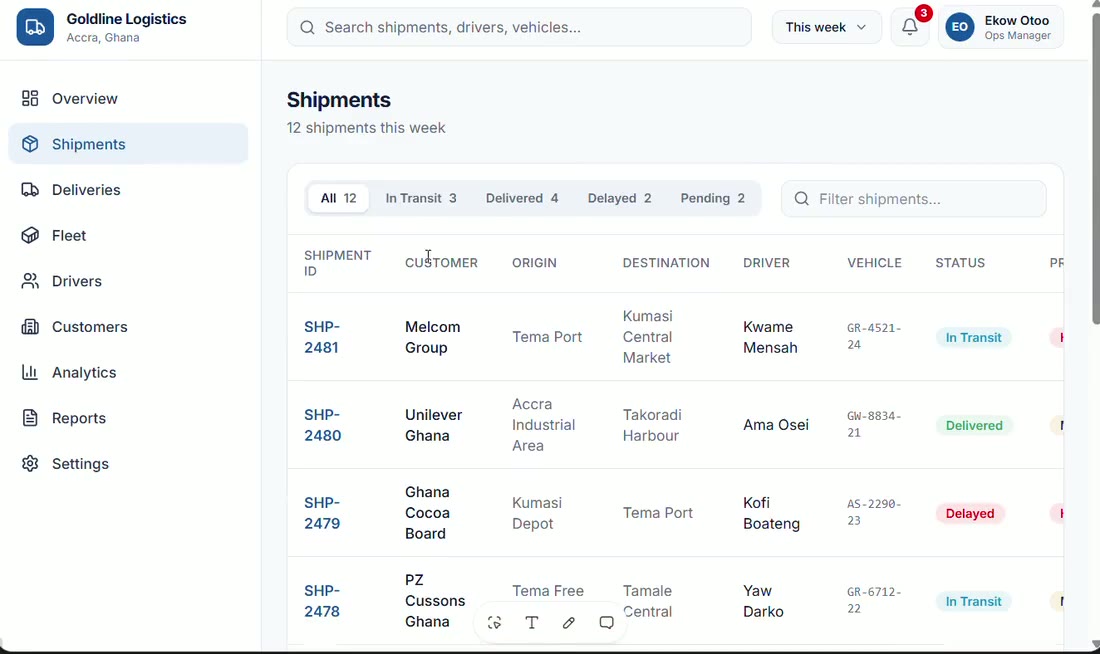This screenshot has height=654, width=1100.
Task: Select the pencil draw tool in floating toolbar
Action: (x=569, y=622)
